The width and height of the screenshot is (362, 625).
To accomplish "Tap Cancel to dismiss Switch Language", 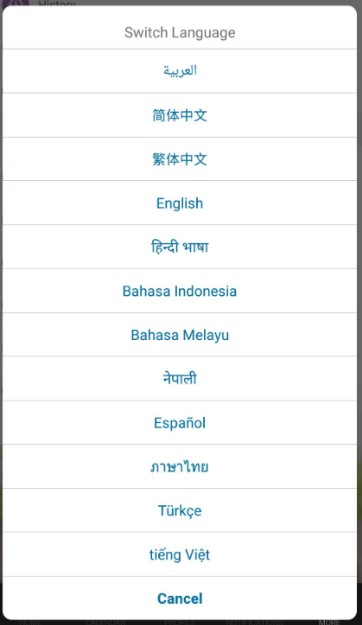I will (x=180, y=598).
